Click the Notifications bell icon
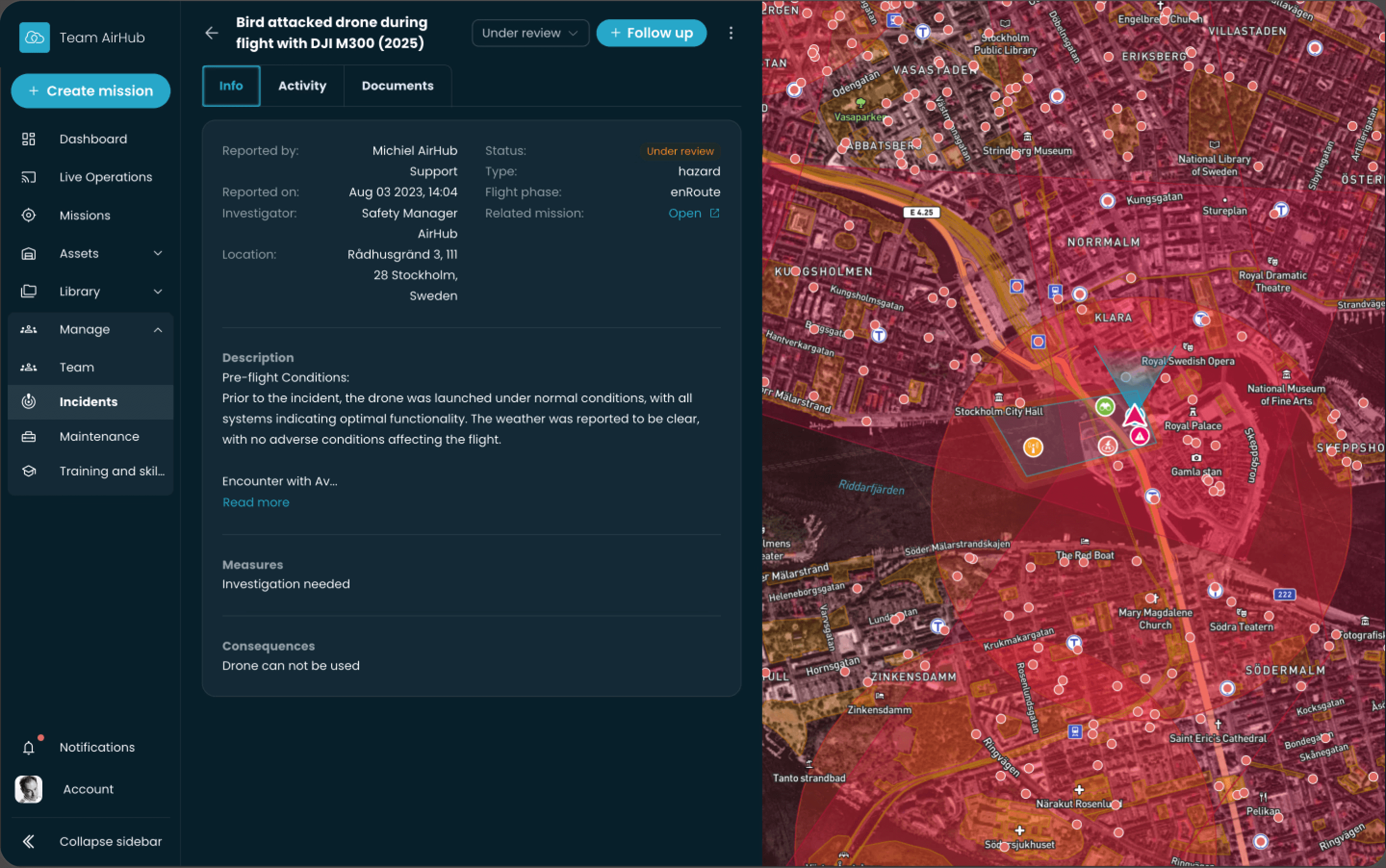1386x868 pixels. 29,747
